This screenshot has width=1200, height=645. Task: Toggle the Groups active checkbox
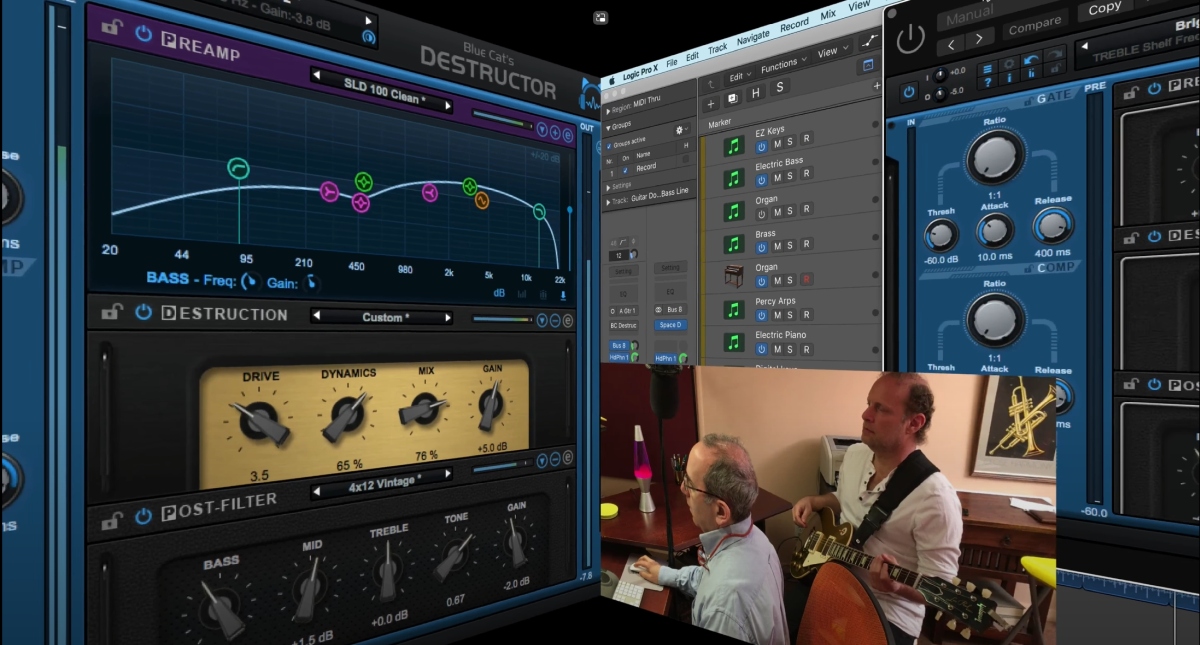(x=610, y=146)
